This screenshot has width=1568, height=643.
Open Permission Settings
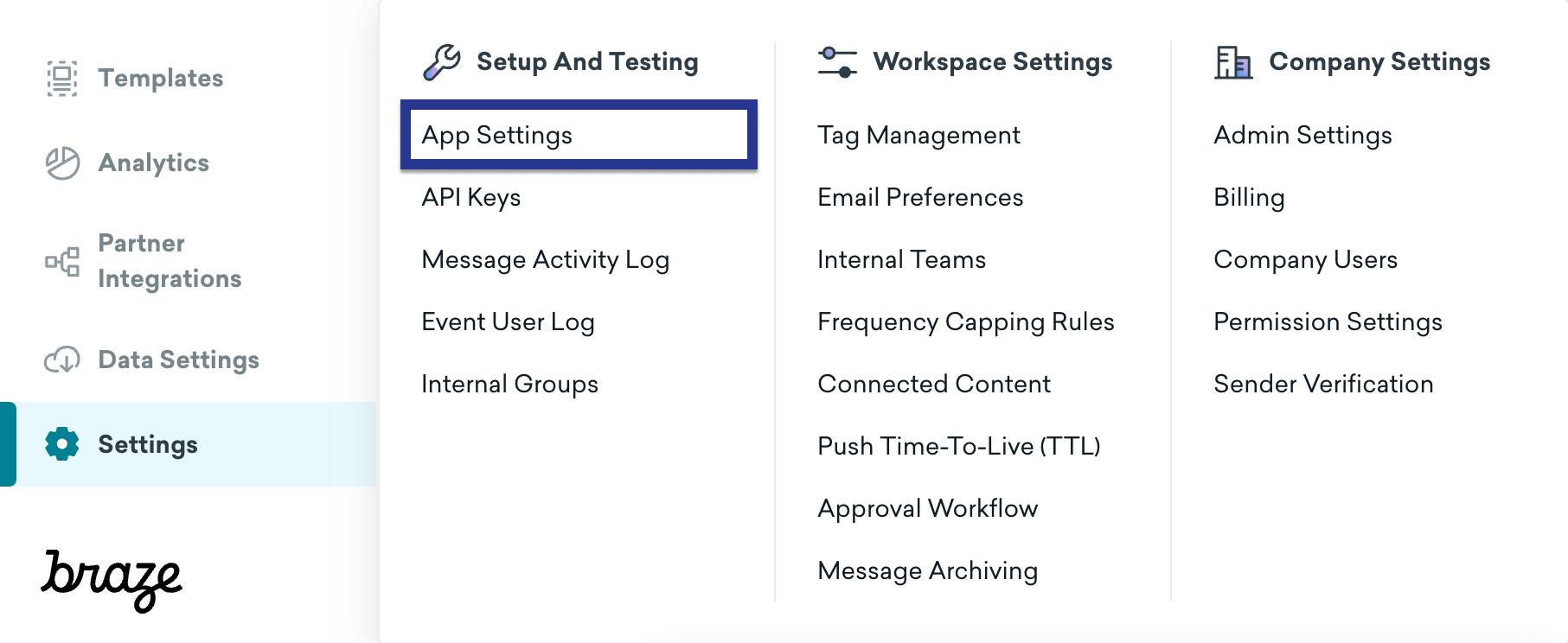pos(1328,322)
